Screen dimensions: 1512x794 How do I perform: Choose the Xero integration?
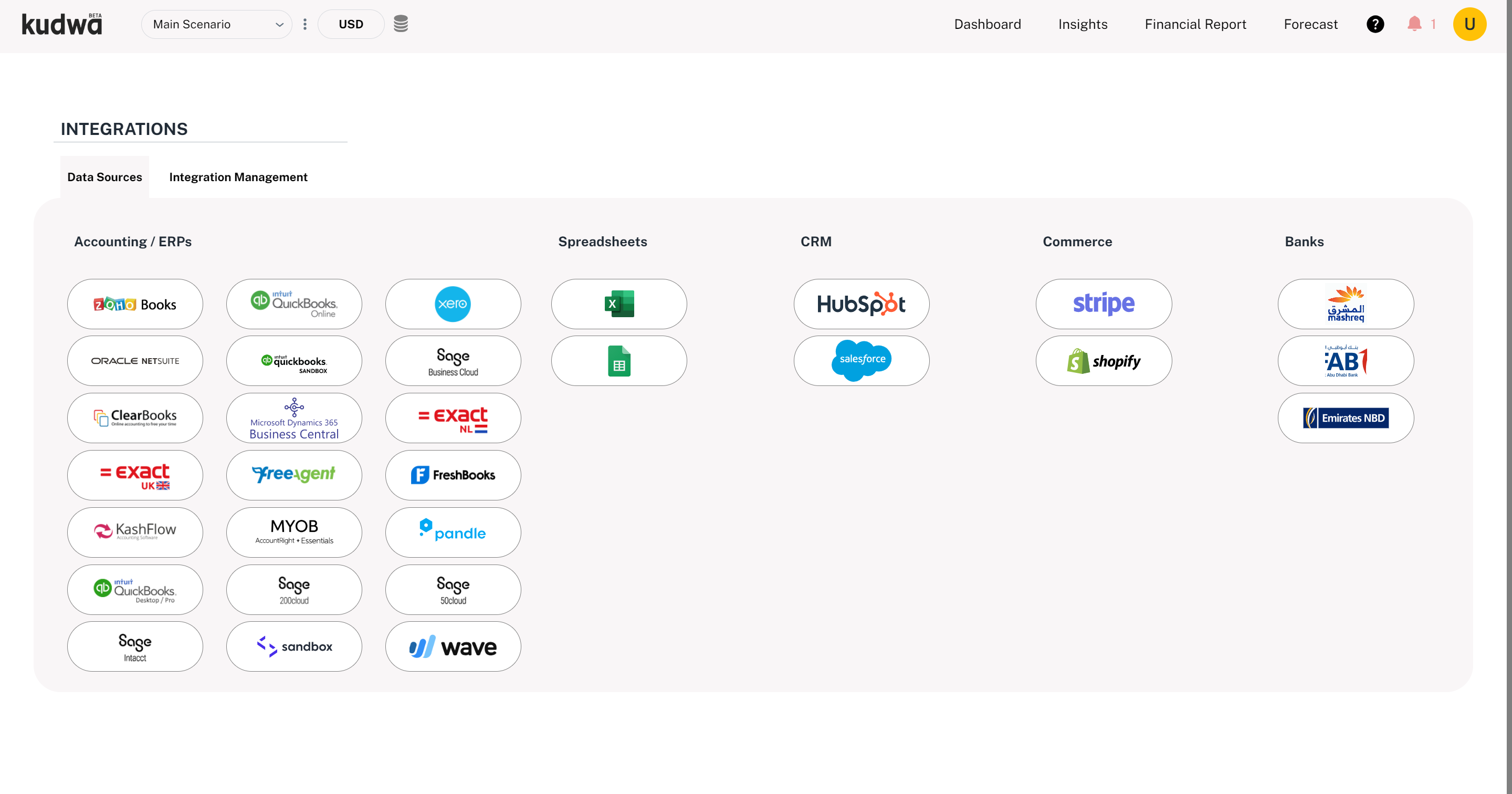[453, 304]
